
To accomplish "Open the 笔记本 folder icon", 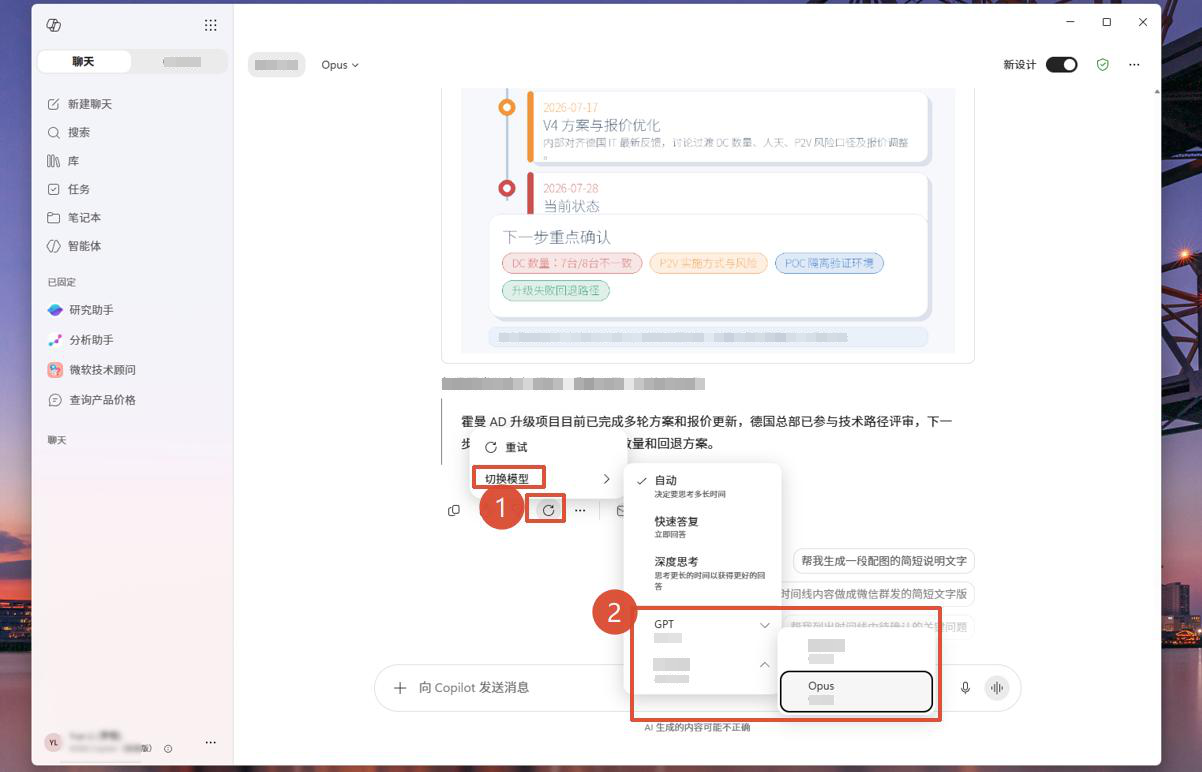I will [54, 217].
